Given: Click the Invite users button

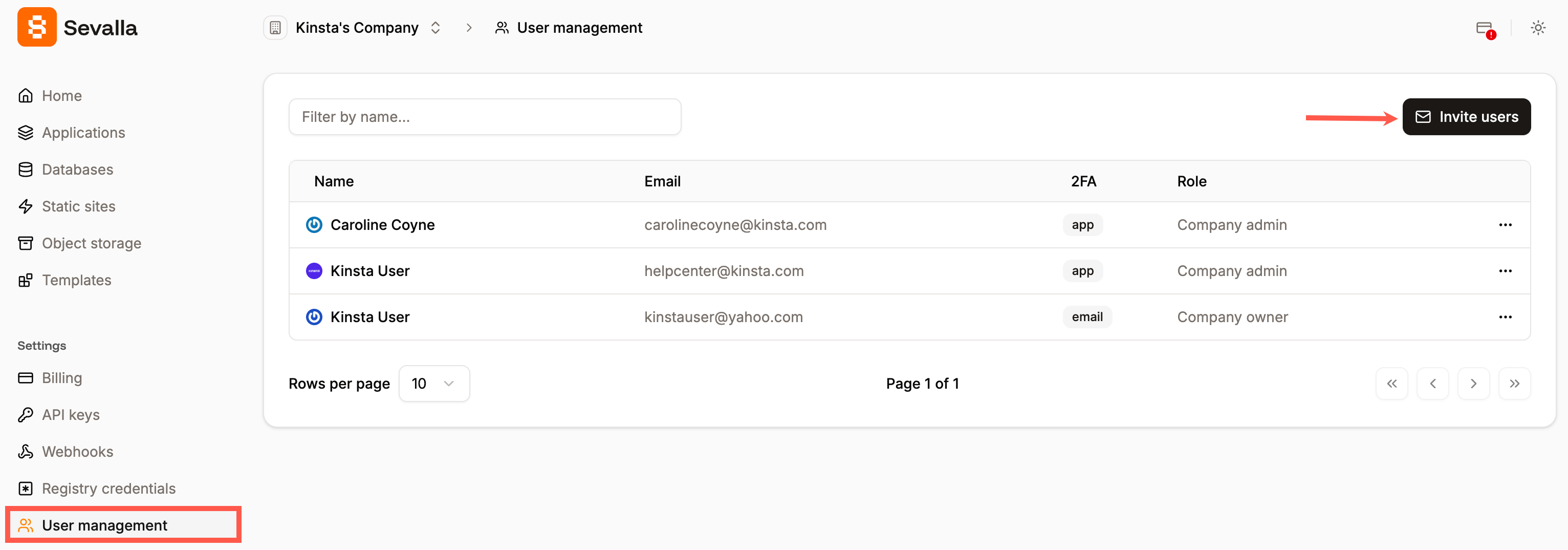Looking at the screenshot, I should point(1466,116).
